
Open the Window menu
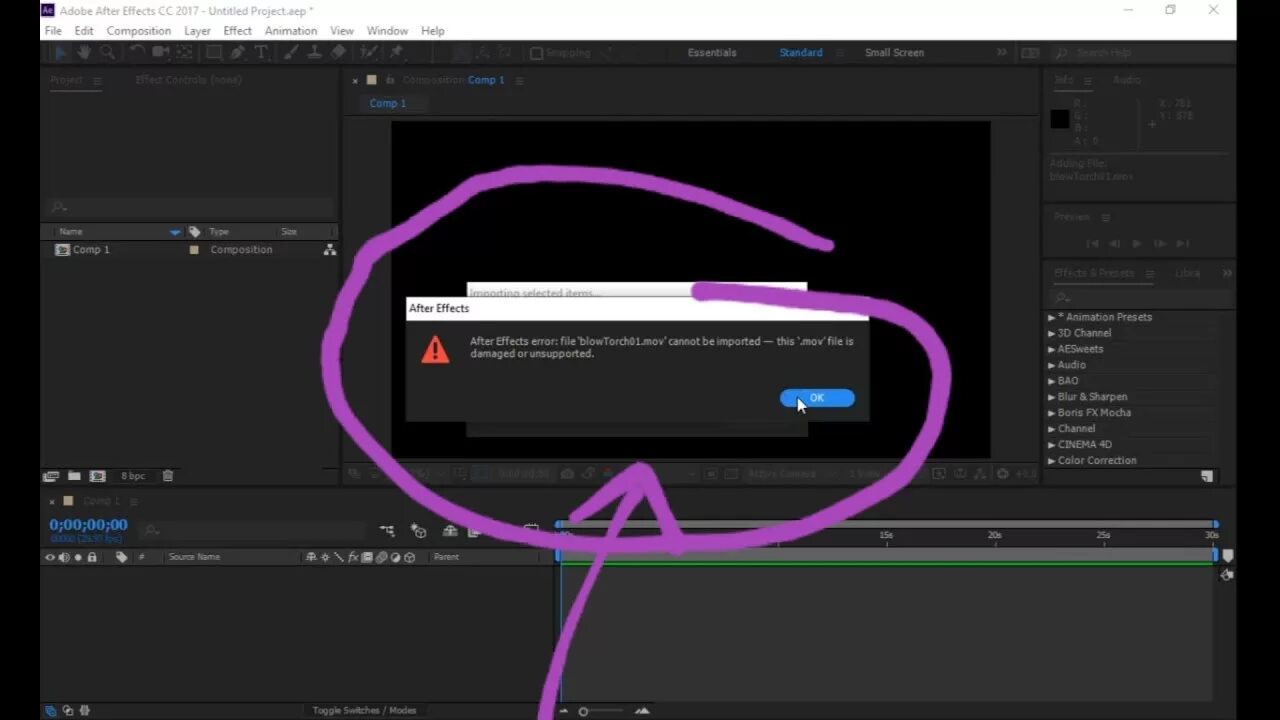[387, 31]
